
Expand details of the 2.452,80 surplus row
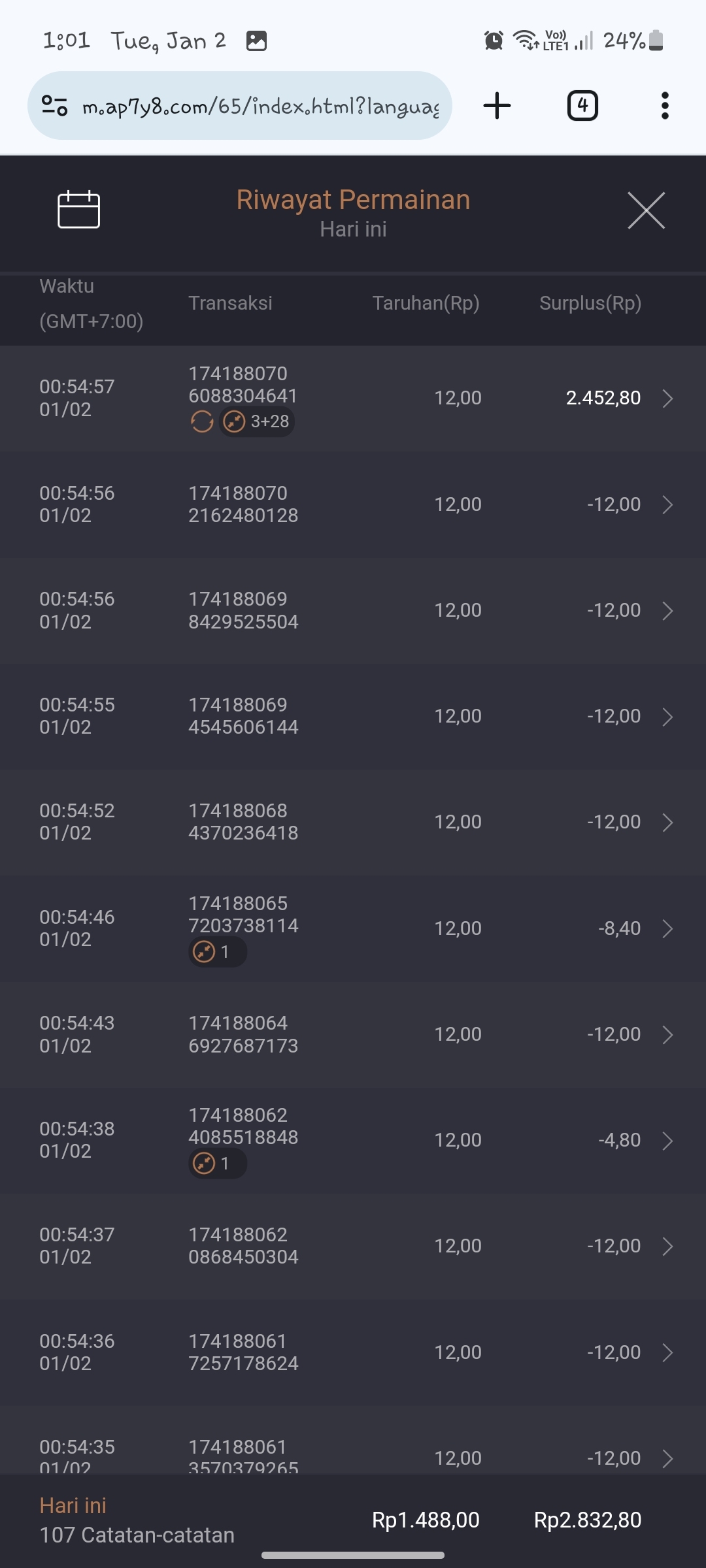(x=667, y=399)
